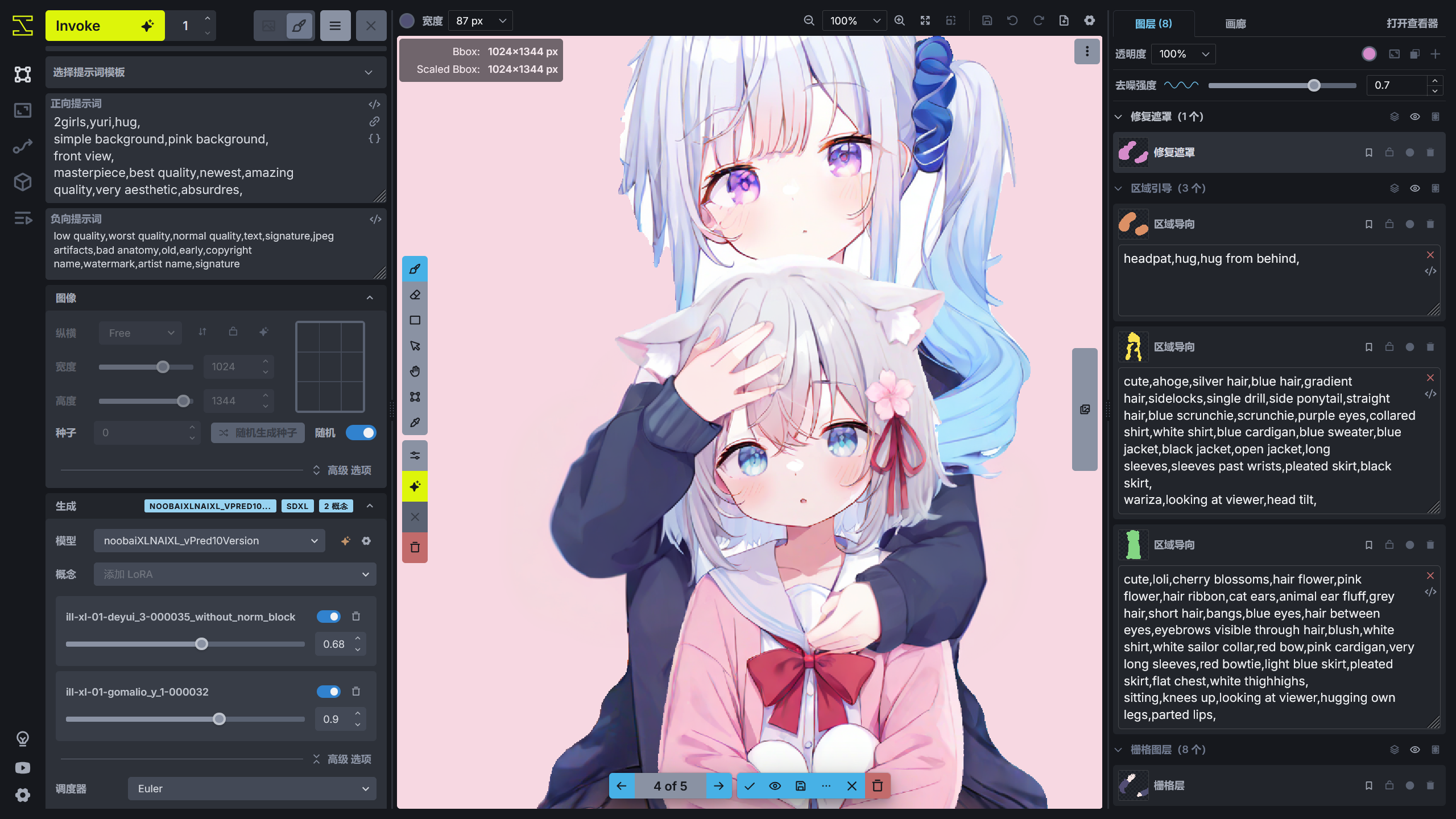1456x819 pixels.
Task: Select the rectangle tool
Action: (415, 320)
